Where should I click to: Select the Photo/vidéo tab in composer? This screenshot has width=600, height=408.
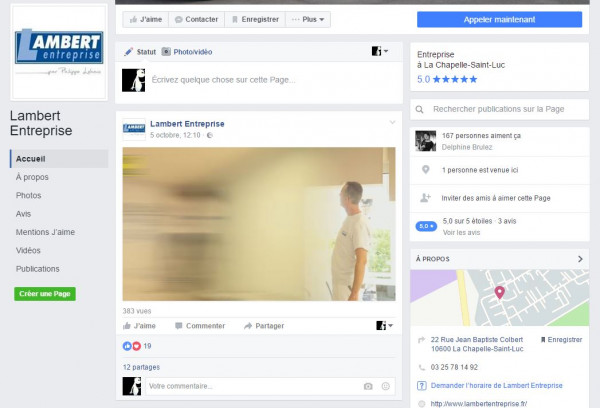[x=187, y=52]
